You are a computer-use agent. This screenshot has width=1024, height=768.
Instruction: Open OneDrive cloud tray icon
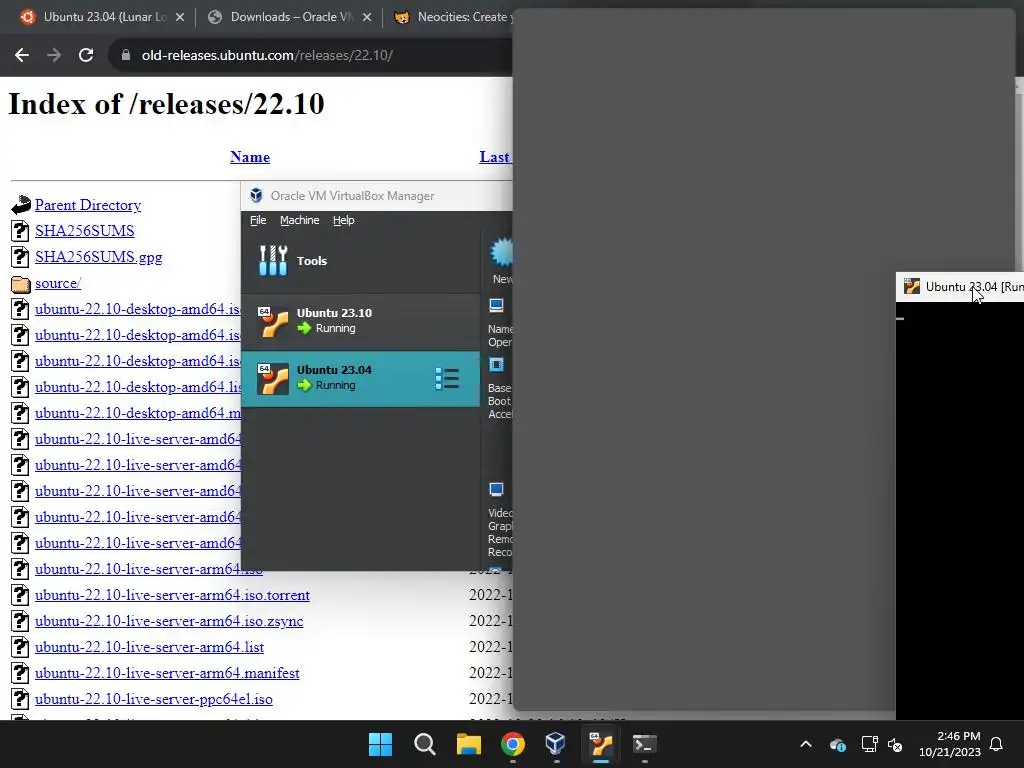[837, 744]
